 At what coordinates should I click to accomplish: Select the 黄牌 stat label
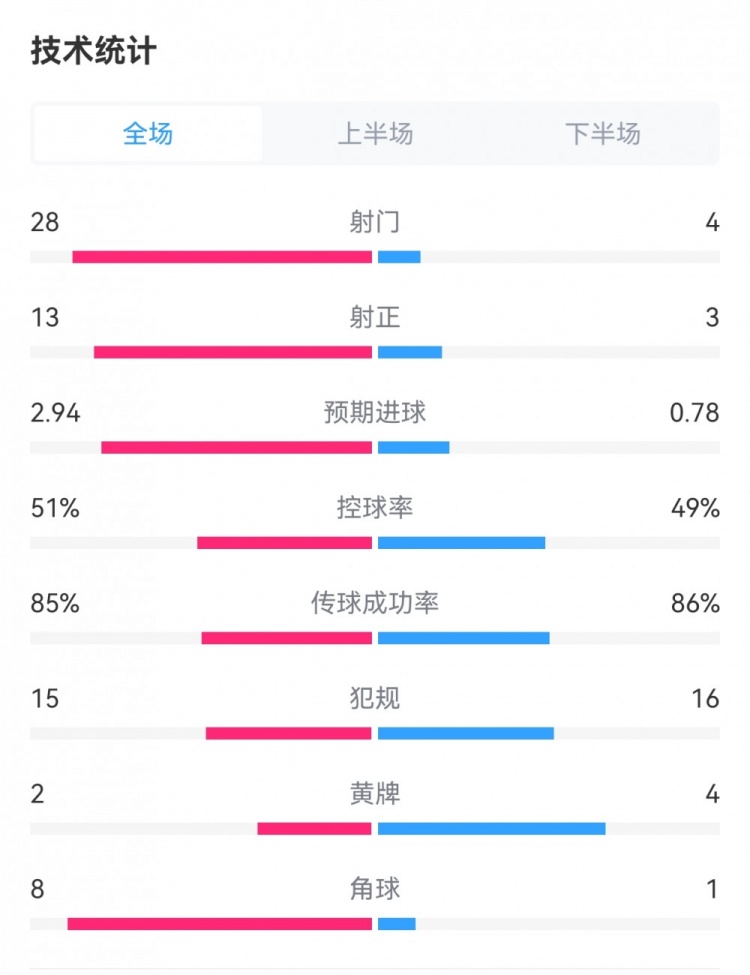(375, 794)
